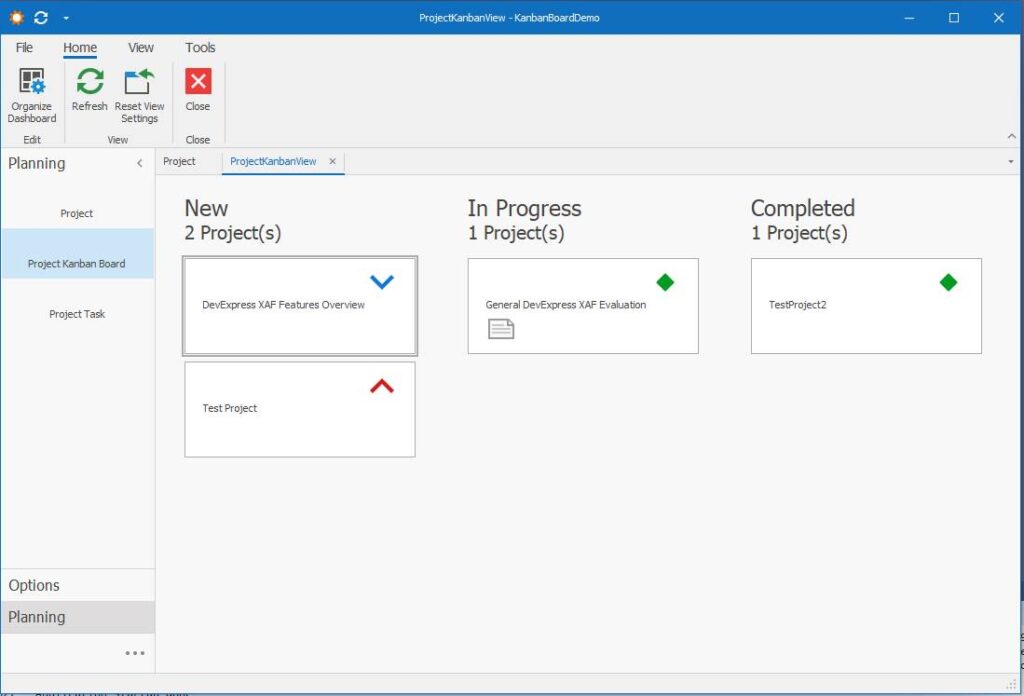The image size is (1024, 696).
Task: Switch to the Project document tab
Action: tap(179, 161)
